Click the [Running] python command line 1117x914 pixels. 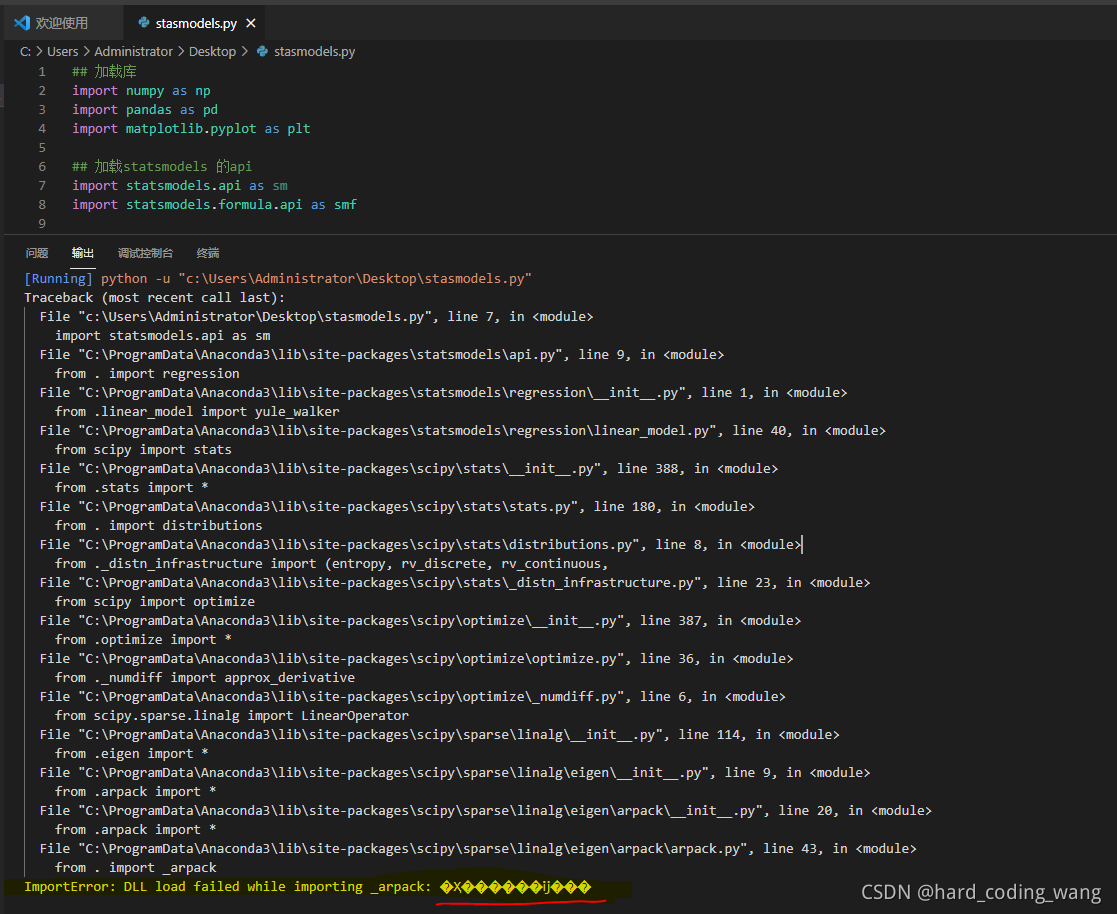[278, 279]
